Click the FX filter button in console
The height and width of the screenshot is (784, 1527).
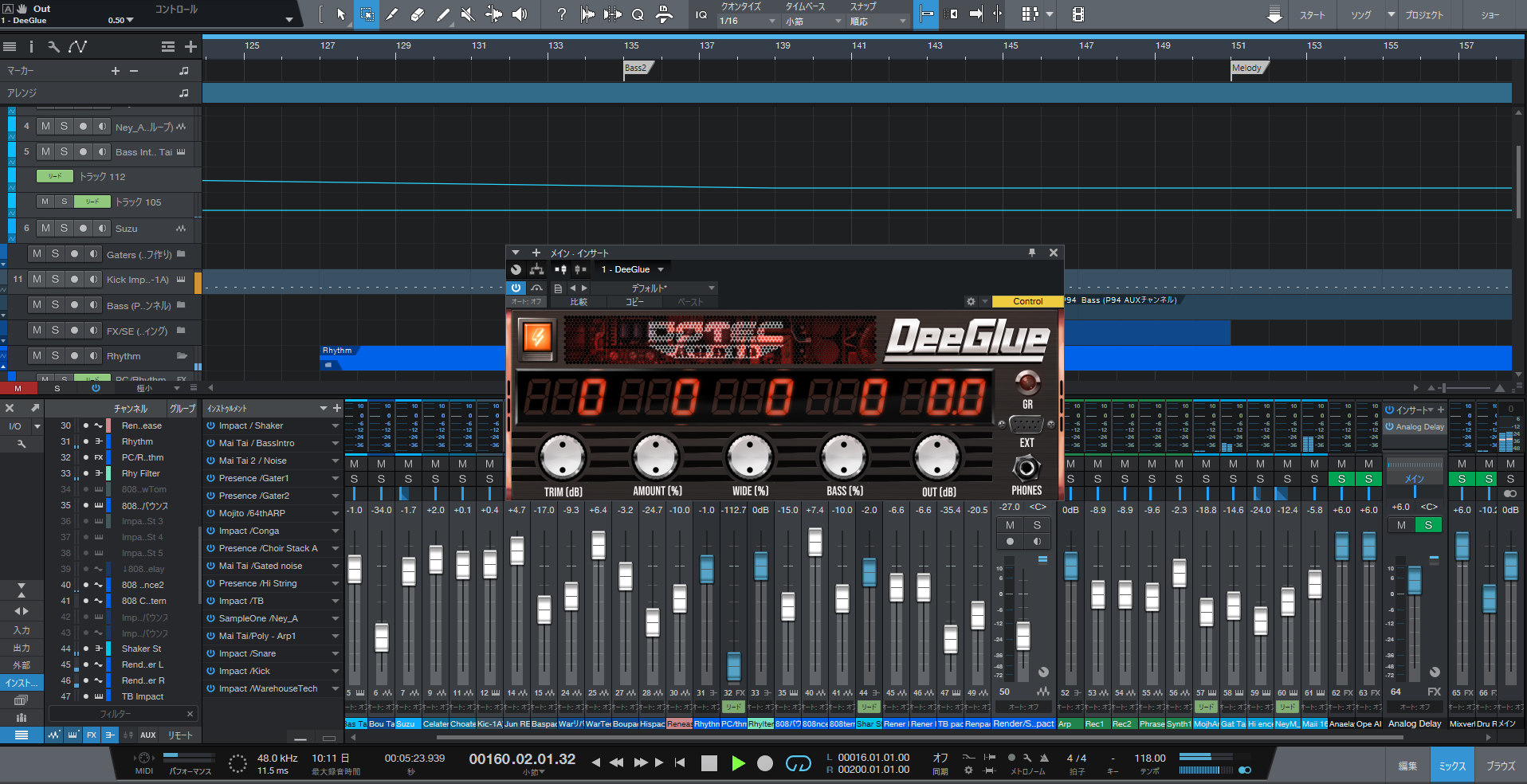pyautogui.click(x=92, y=735)
